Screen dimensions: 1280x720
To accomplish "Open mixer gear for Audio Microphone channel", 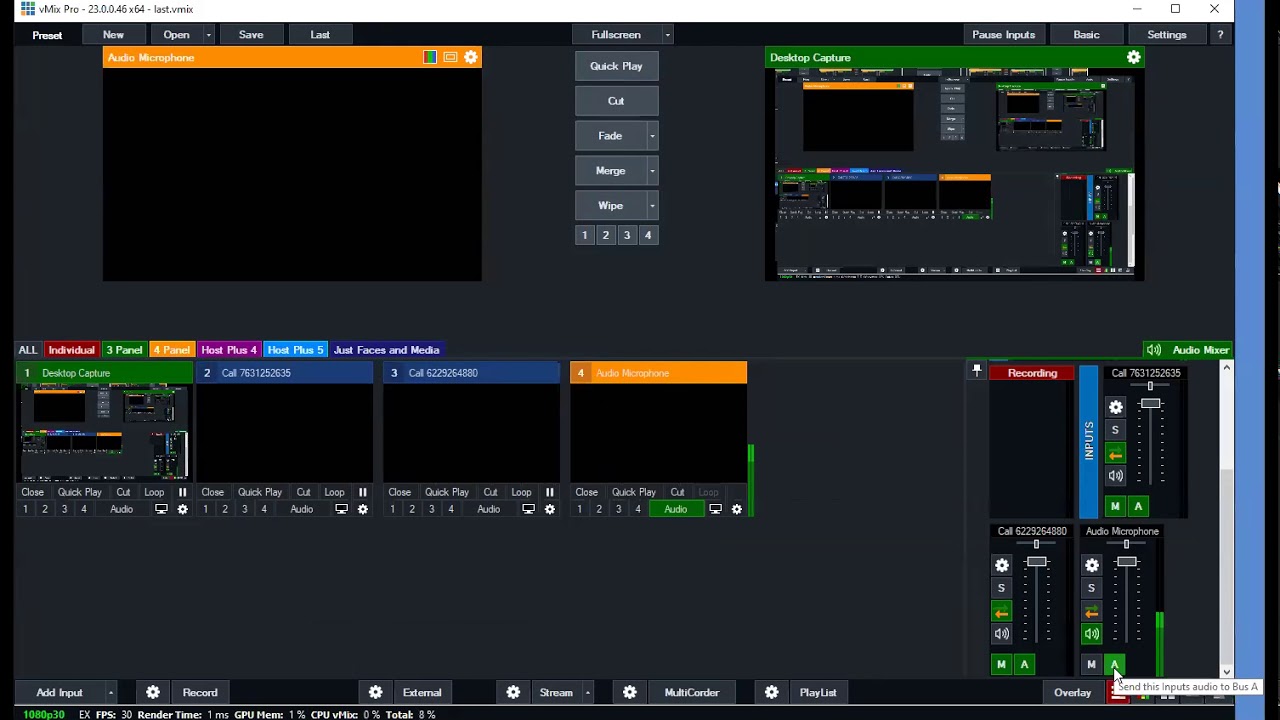I will (x=1092, y=565).
